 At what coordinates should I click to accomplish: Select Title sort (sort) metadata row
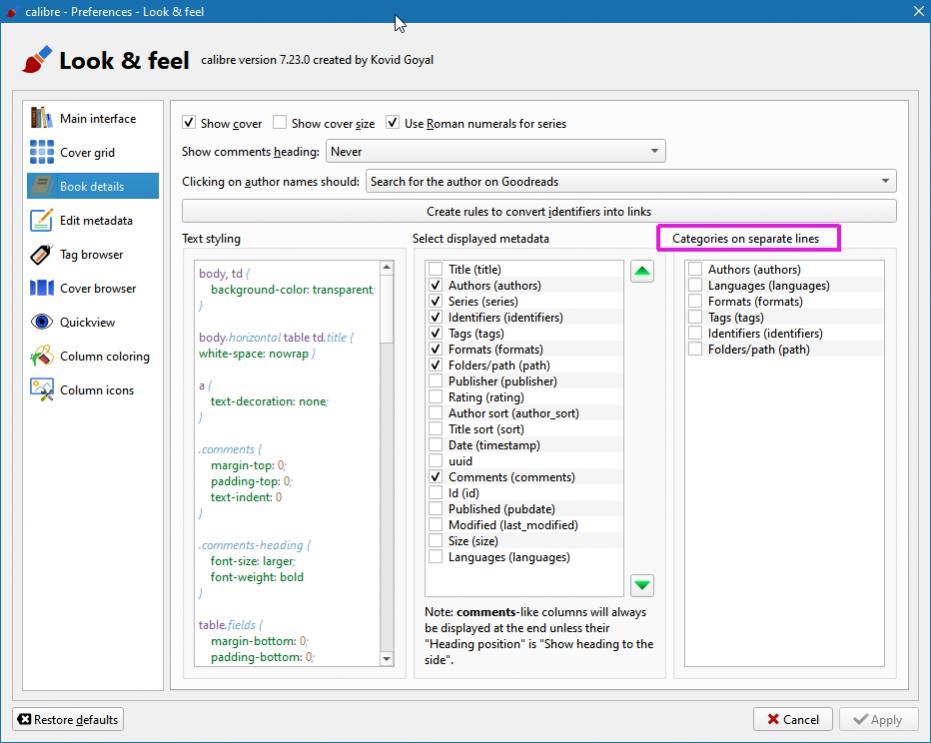(x=524, y=429)
